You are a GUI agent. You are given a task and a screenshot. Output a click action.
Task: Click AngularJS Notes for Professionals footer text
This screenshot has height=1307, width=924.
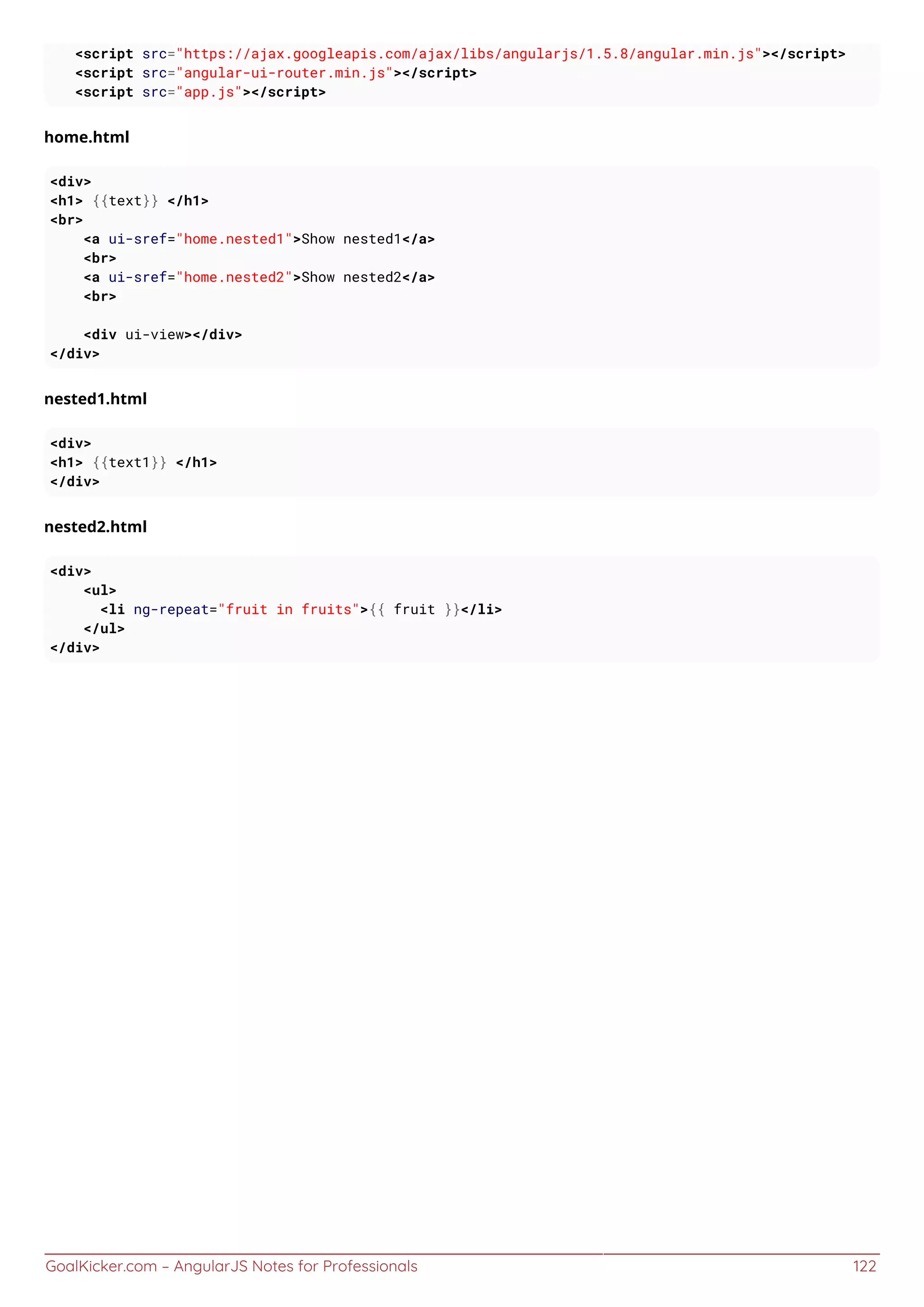click(x=296, y=1266)
